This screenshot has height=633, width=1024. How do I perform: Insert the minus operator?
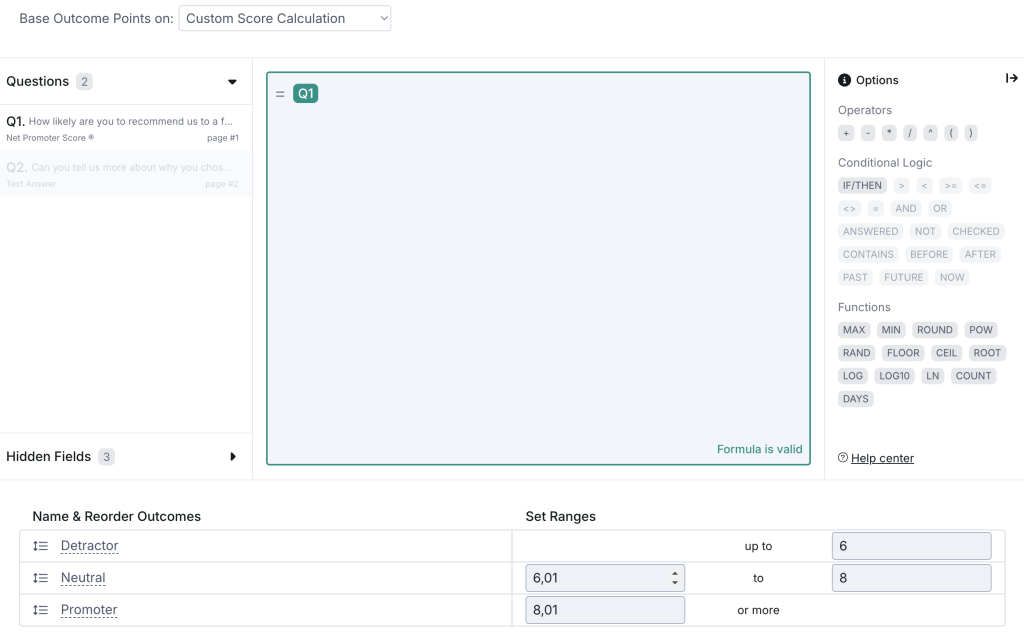coord(868,133)
